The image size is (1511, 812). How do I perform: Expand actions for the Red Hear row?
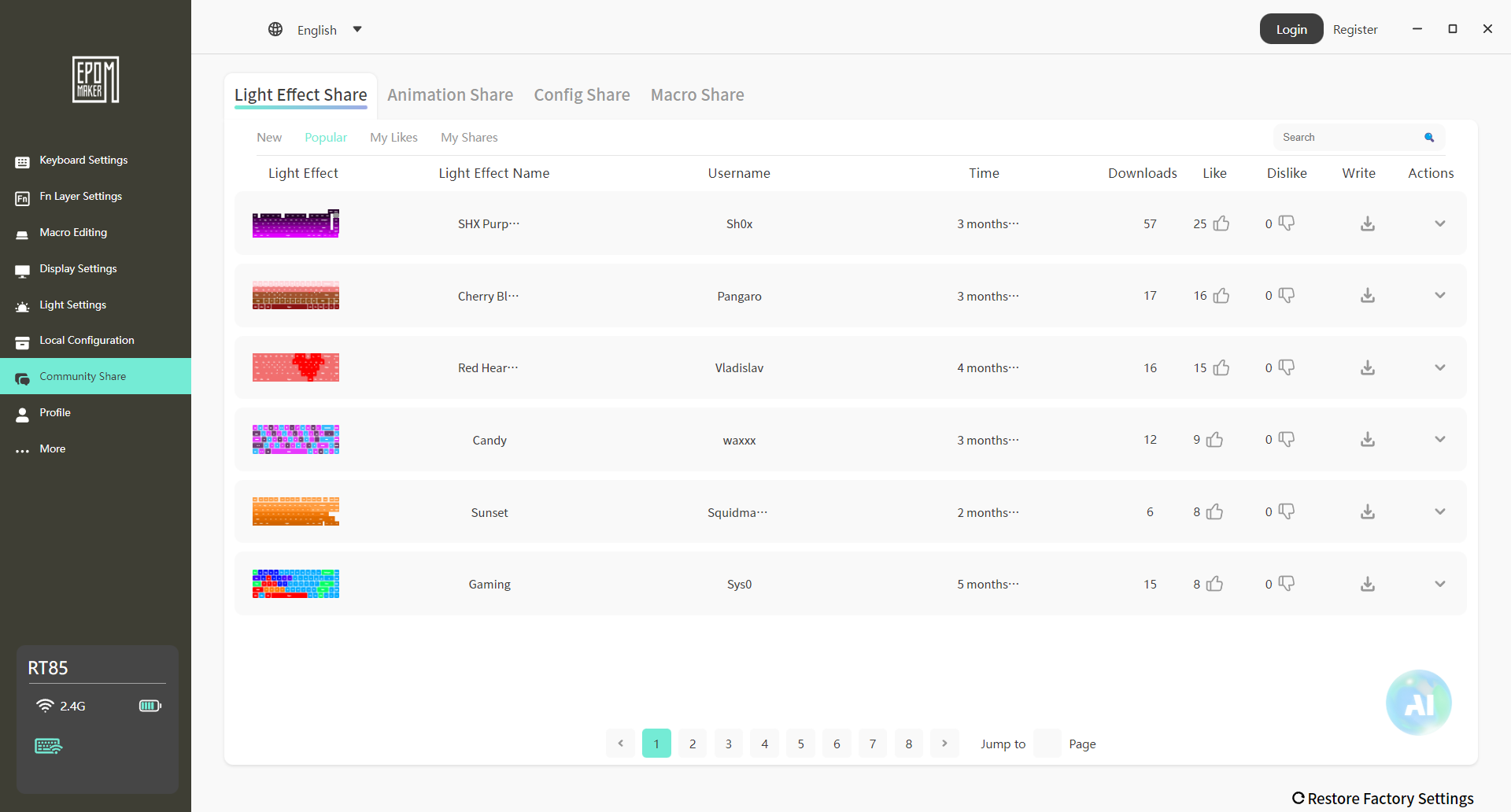coord(1440,367)
